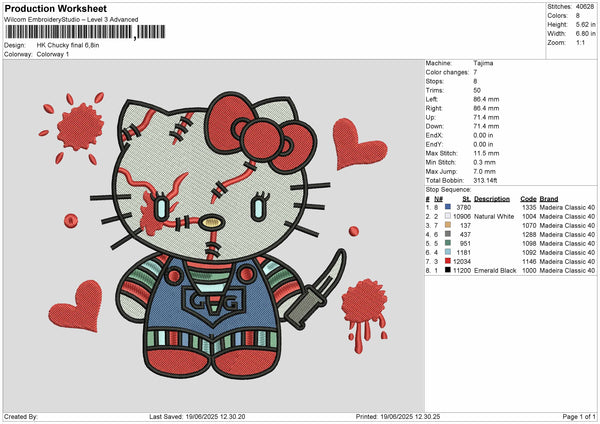Click the Production Worksheet title
The height and width of the screenshot is (424, 600).
click(55, 9)
